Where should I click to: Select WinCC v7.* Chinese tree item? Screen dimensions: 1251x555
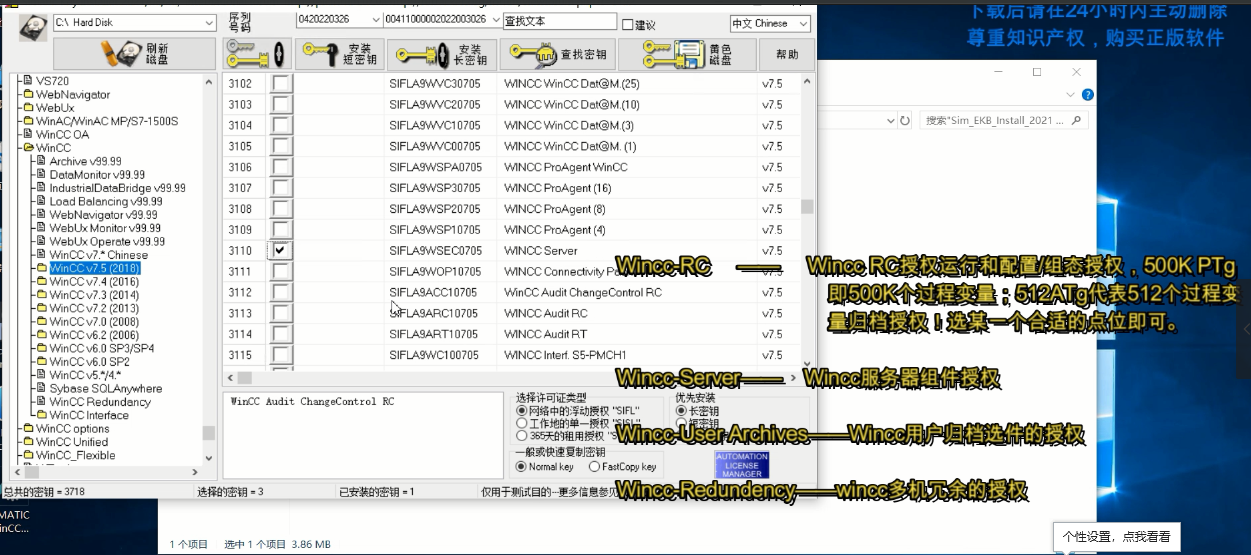coord(98,255)
